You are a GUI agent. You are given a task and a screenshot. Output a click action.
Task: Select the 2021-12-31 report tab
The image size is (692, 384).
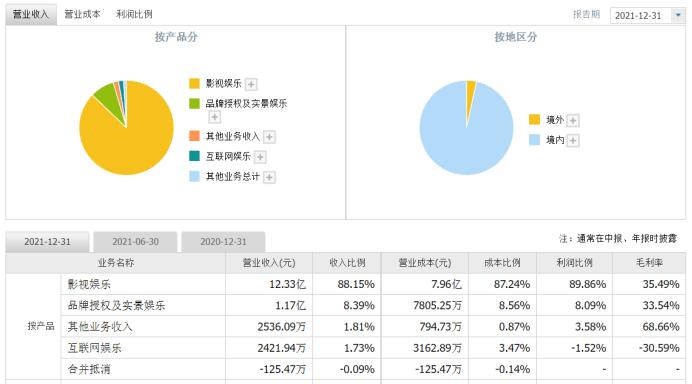pos(47,242)
